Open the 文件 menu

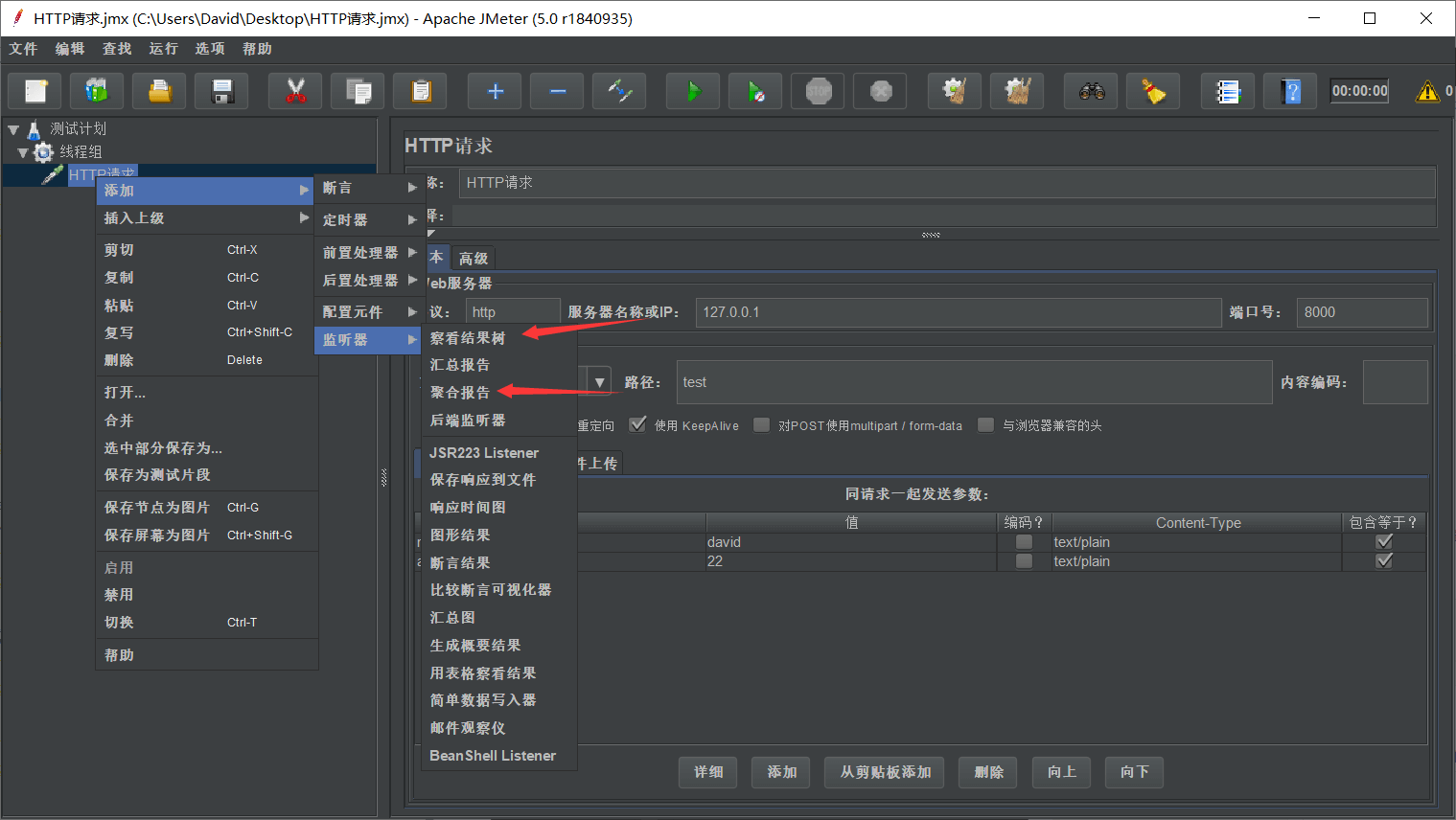tap(23, 49)
